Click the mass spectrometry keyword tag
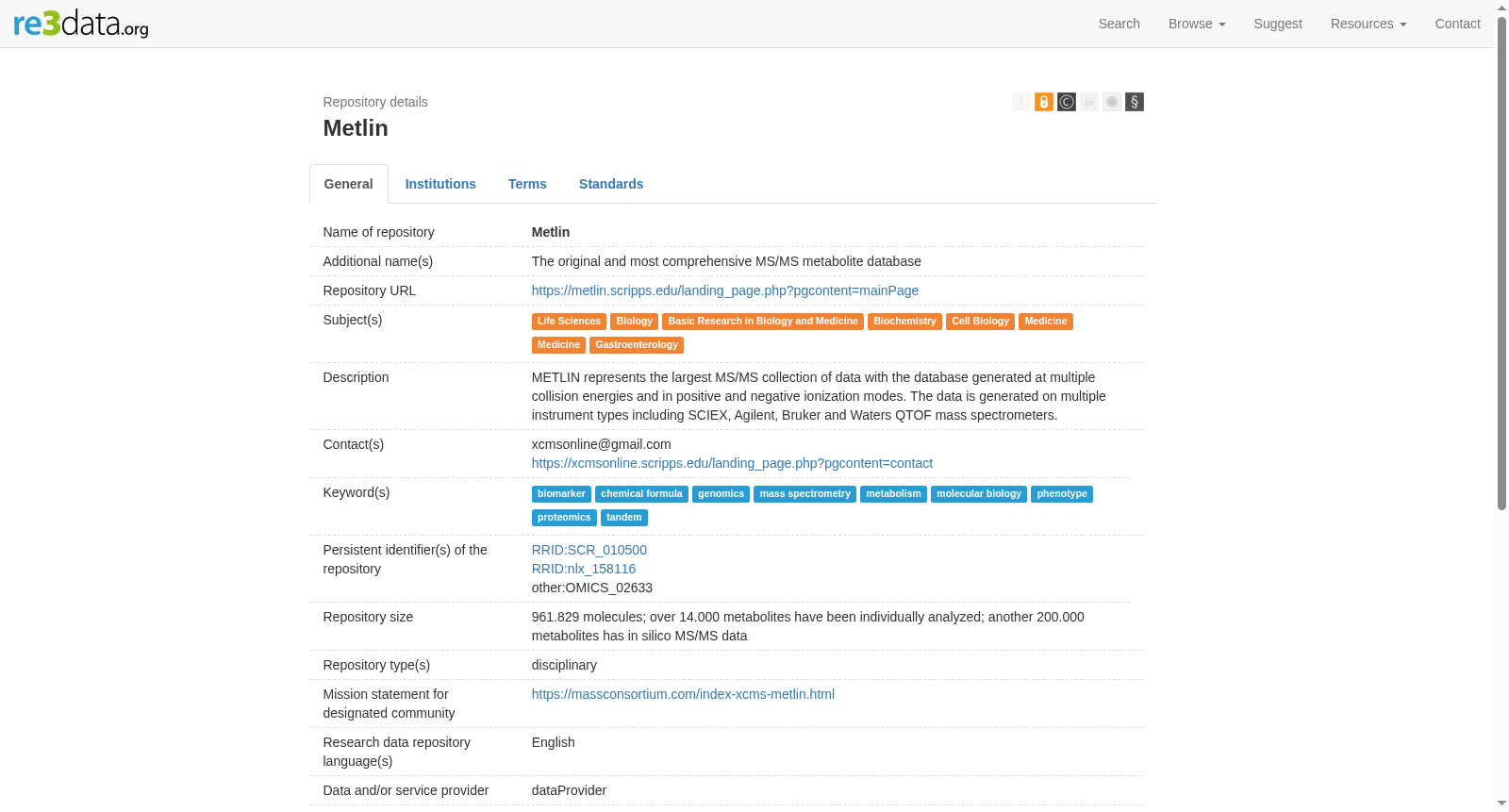1509x812 pixels. 805,494
